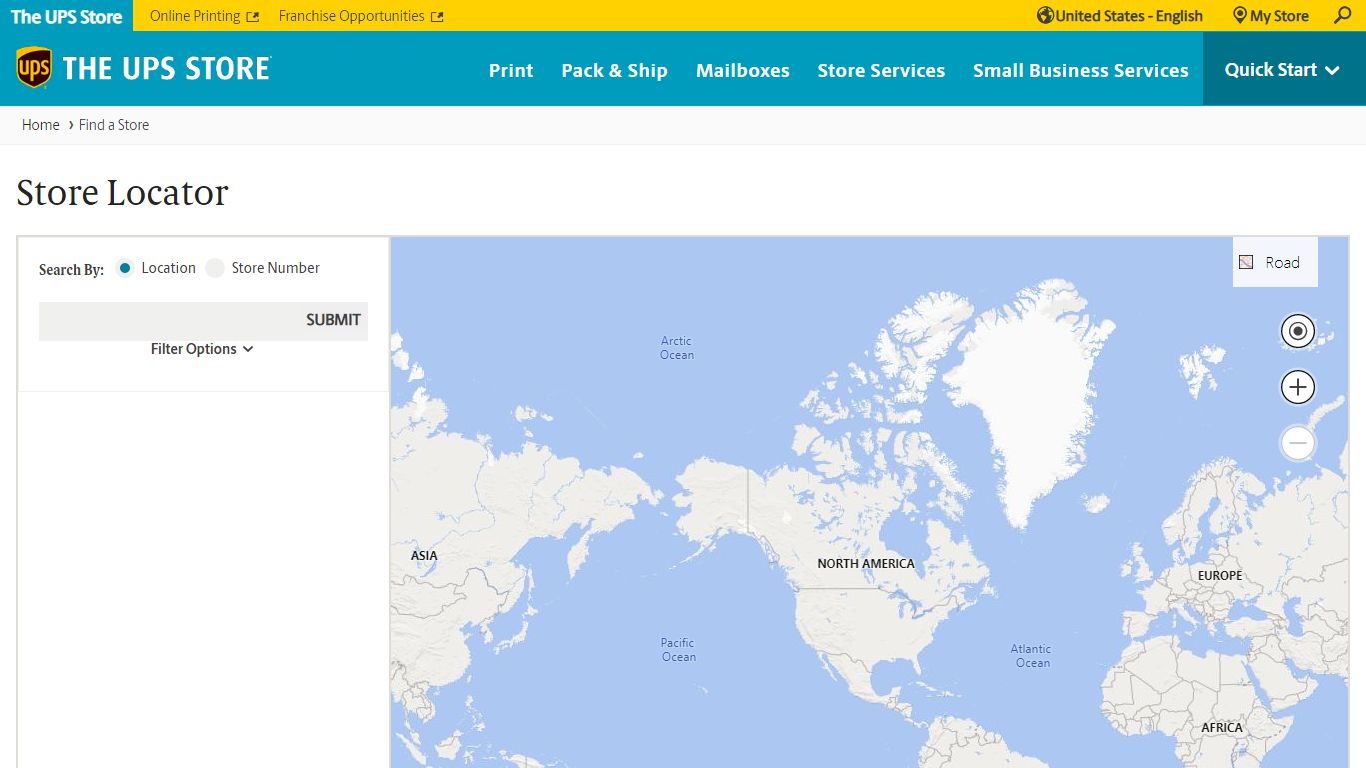Open the search magnifier icon
This screenshot has height=768, width=1366.
pos(1343,15)
